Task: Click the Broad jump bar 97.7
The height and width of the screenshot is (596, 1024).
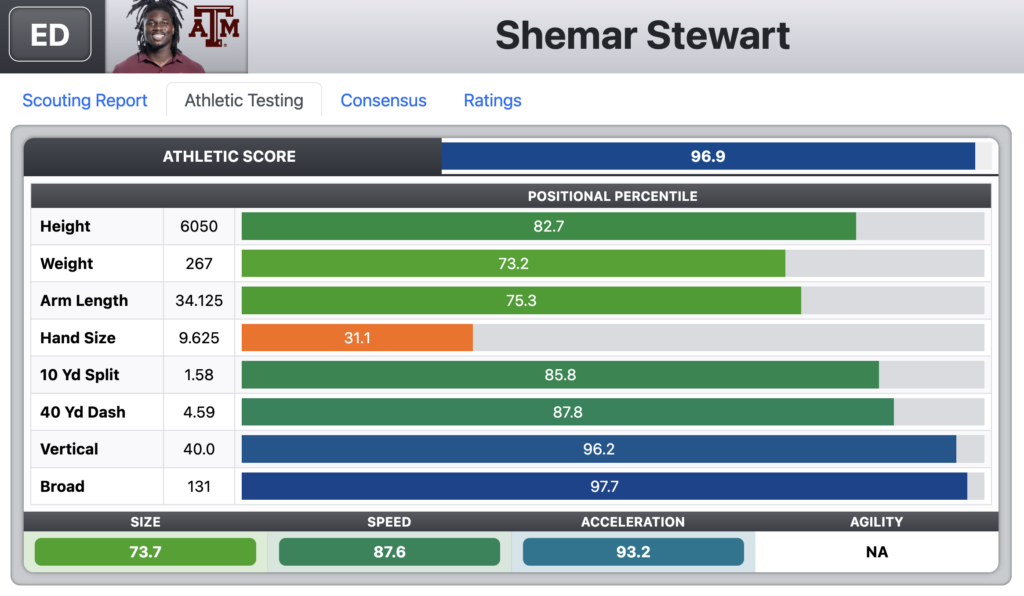Action: [x=604, y=486]
